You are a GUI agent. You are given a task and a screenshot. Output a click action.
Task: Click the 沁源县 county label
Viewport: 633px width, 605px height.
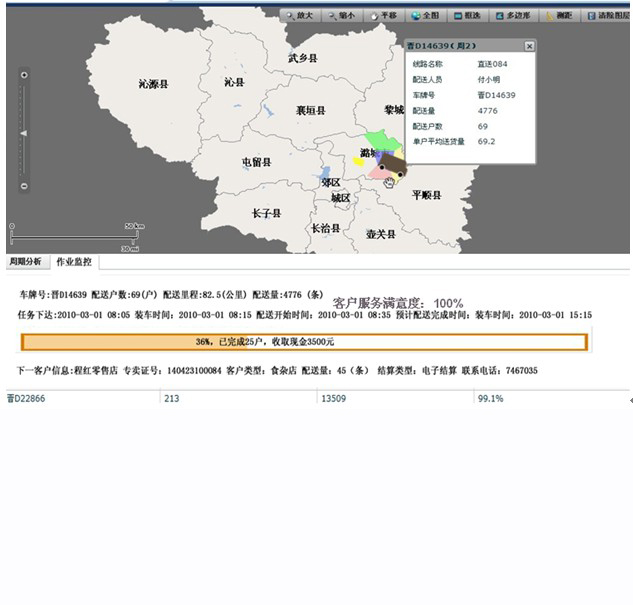pyautogui.click(x=153, y=84)
